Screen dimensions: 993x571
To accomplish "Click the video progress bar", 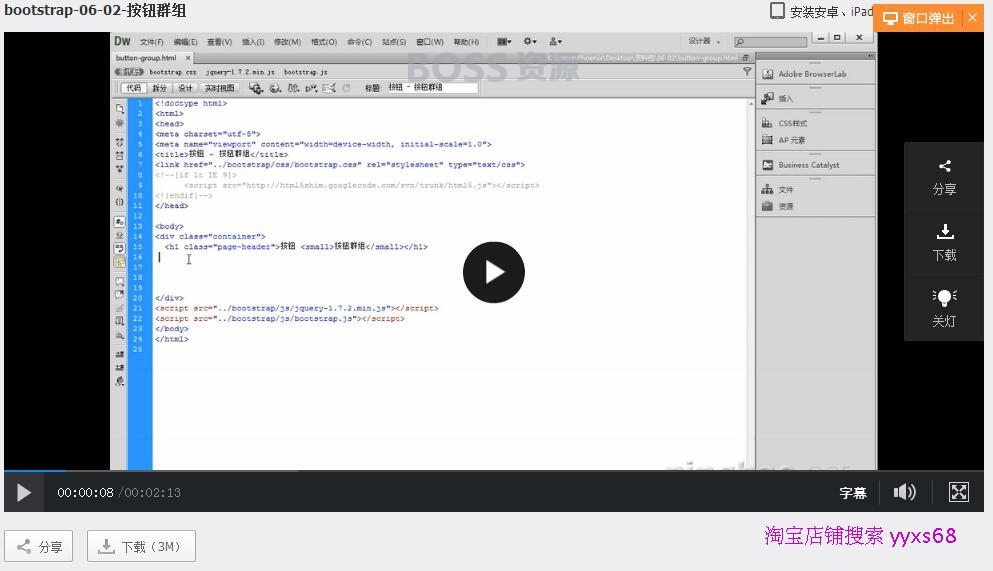I will click(x=493, y=470).
